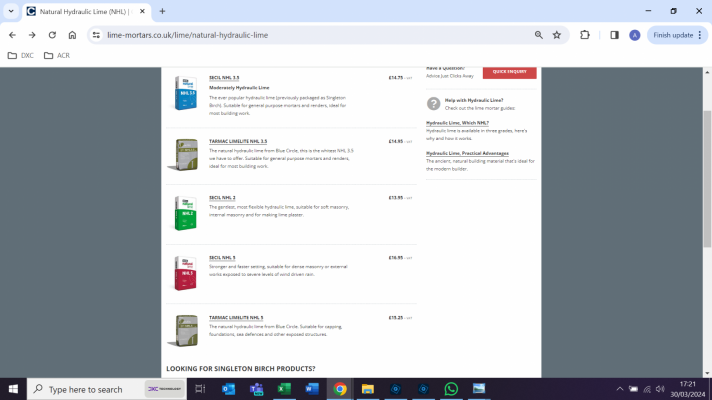Switch to Chrome in the taskbar
The width and height of the screenshot is (712, 400).
(340, 389)
